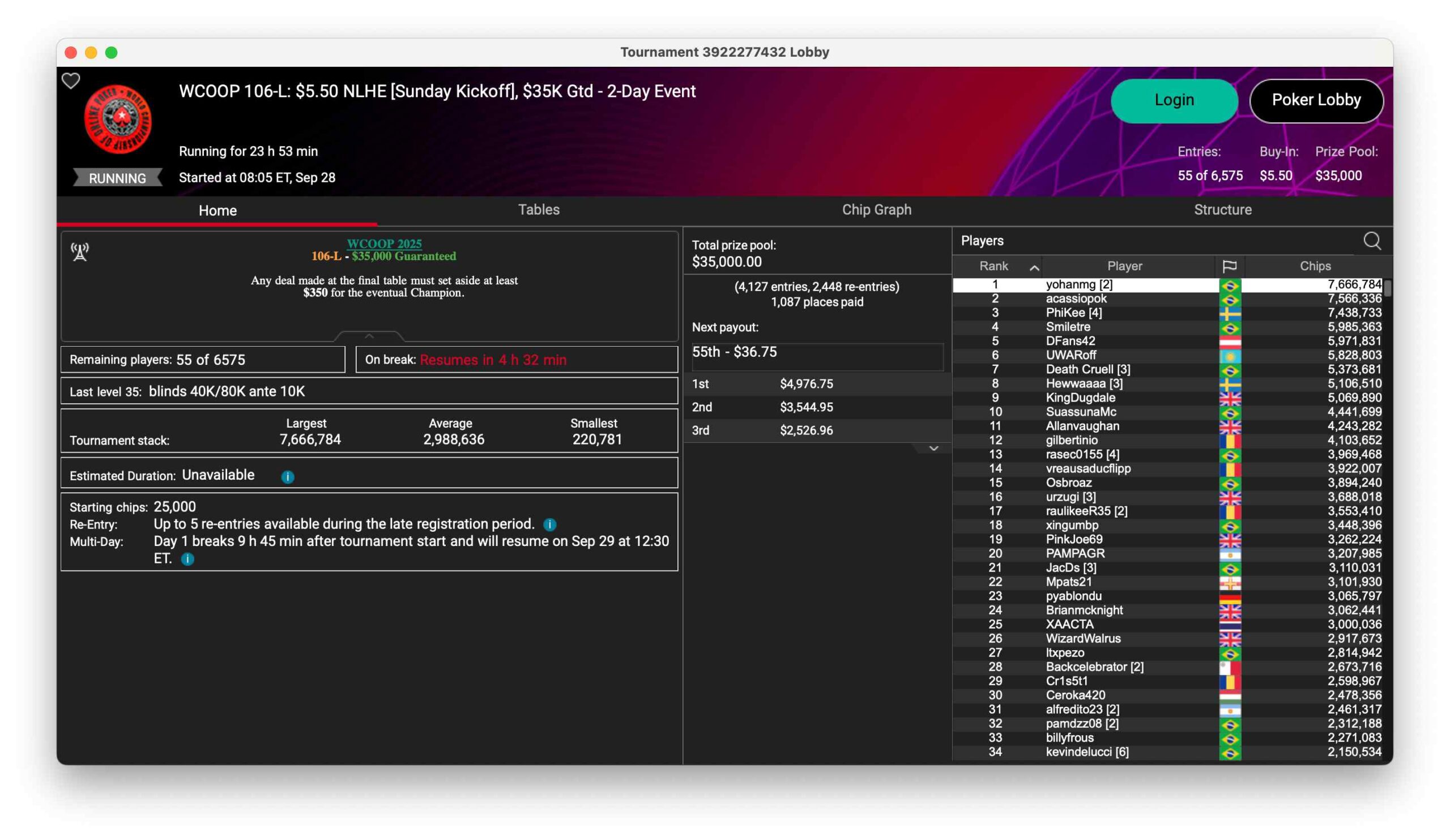The image size is (1450, 840).
Task: Click the WCOOP tournament logo
Action: 118,119
